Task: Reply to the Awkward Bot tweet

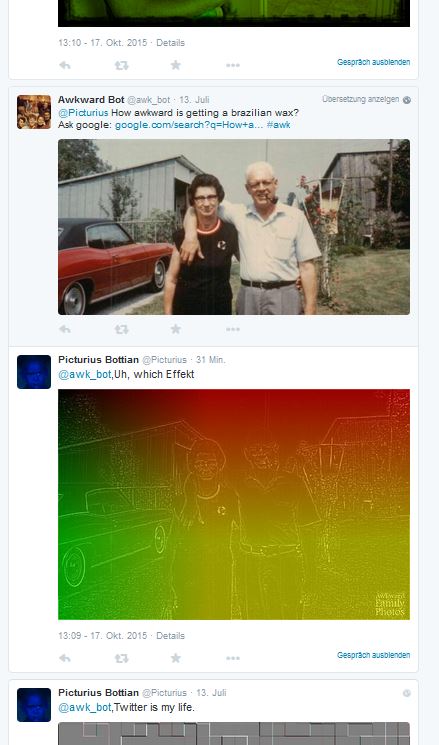Action: (65, 329)
